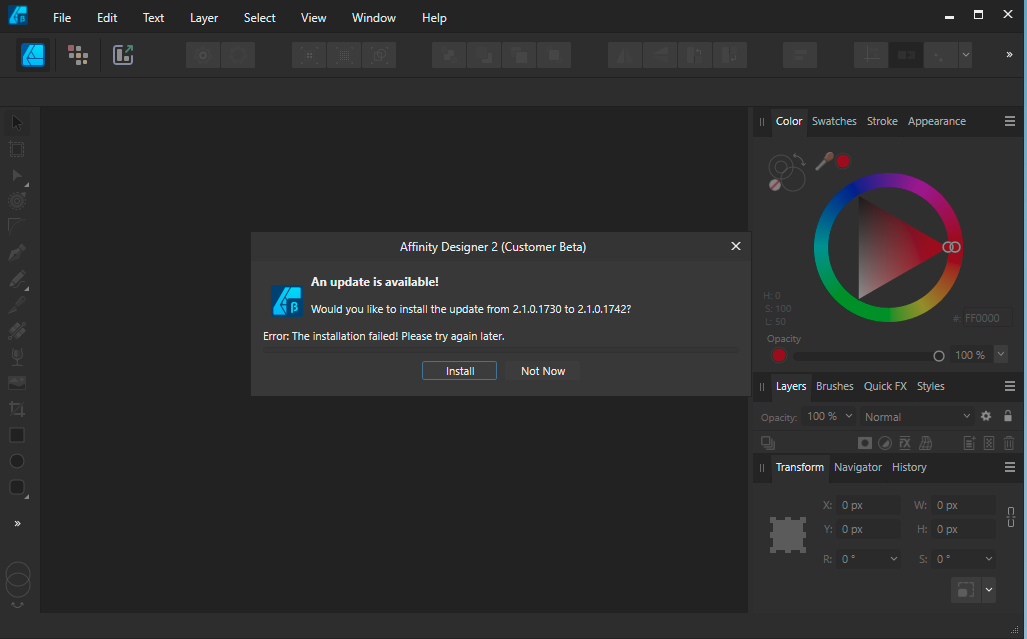Set no fill using the None circle
The image size is (1027, 639).
[x=775, y=185]
